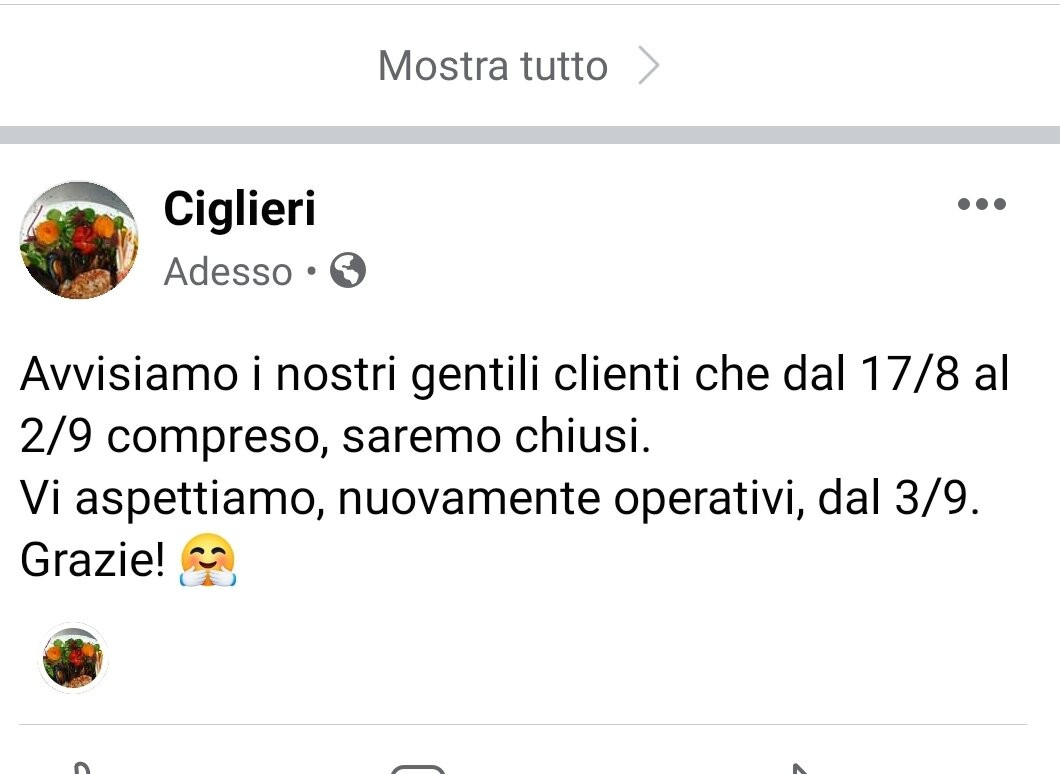
Task: Open the three-dot post options menu
Action: point(982,203)
